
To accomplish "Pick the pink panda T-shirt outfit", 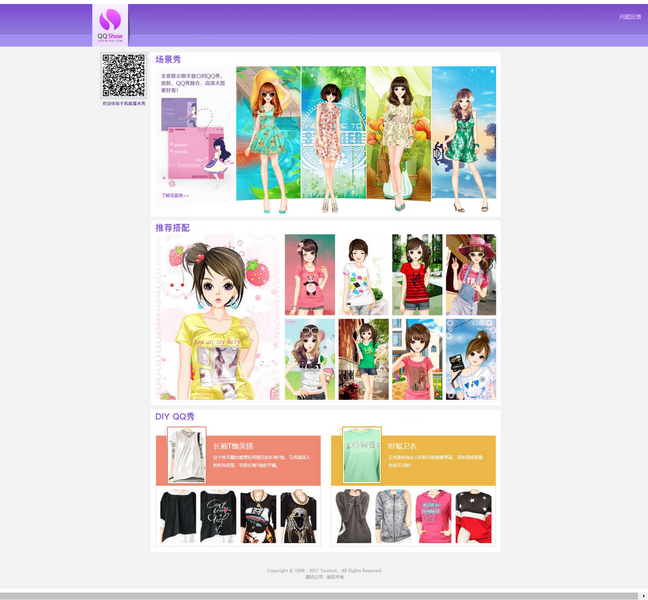I will pos(310,275).
